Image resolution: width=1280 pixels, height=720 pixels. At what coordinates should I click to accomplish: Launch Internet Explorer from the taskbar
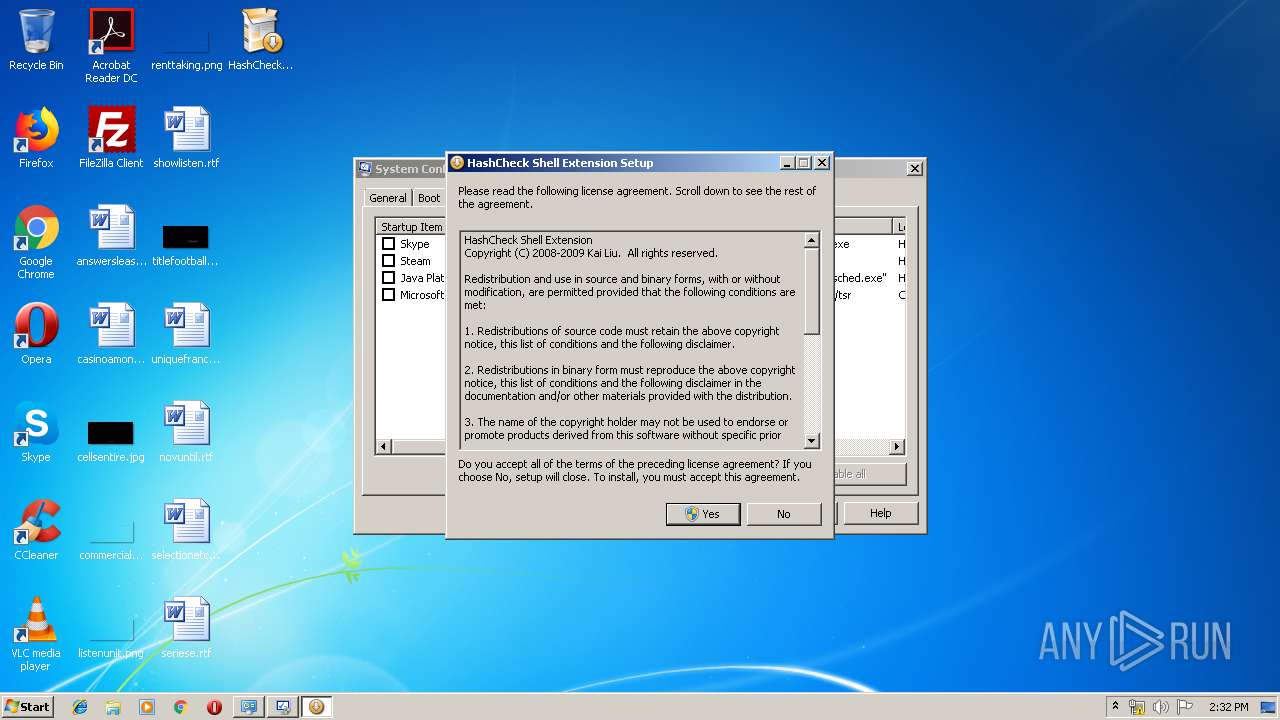pos(80,707)
